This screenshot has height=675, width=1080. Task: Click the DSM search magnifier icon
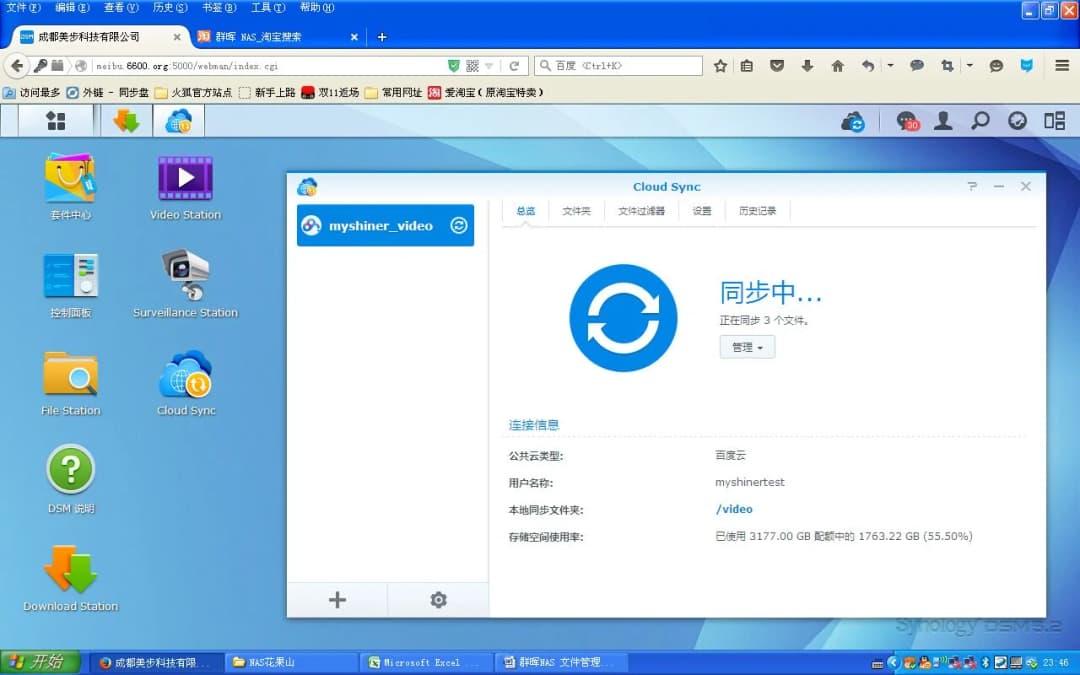(980, 121)
